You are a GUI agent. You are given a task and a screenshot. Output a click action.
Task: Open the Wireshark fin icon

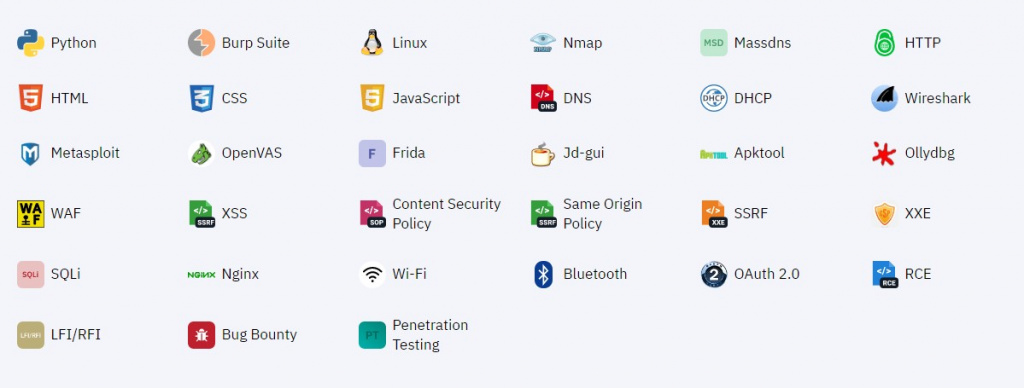tap(884, 99)
